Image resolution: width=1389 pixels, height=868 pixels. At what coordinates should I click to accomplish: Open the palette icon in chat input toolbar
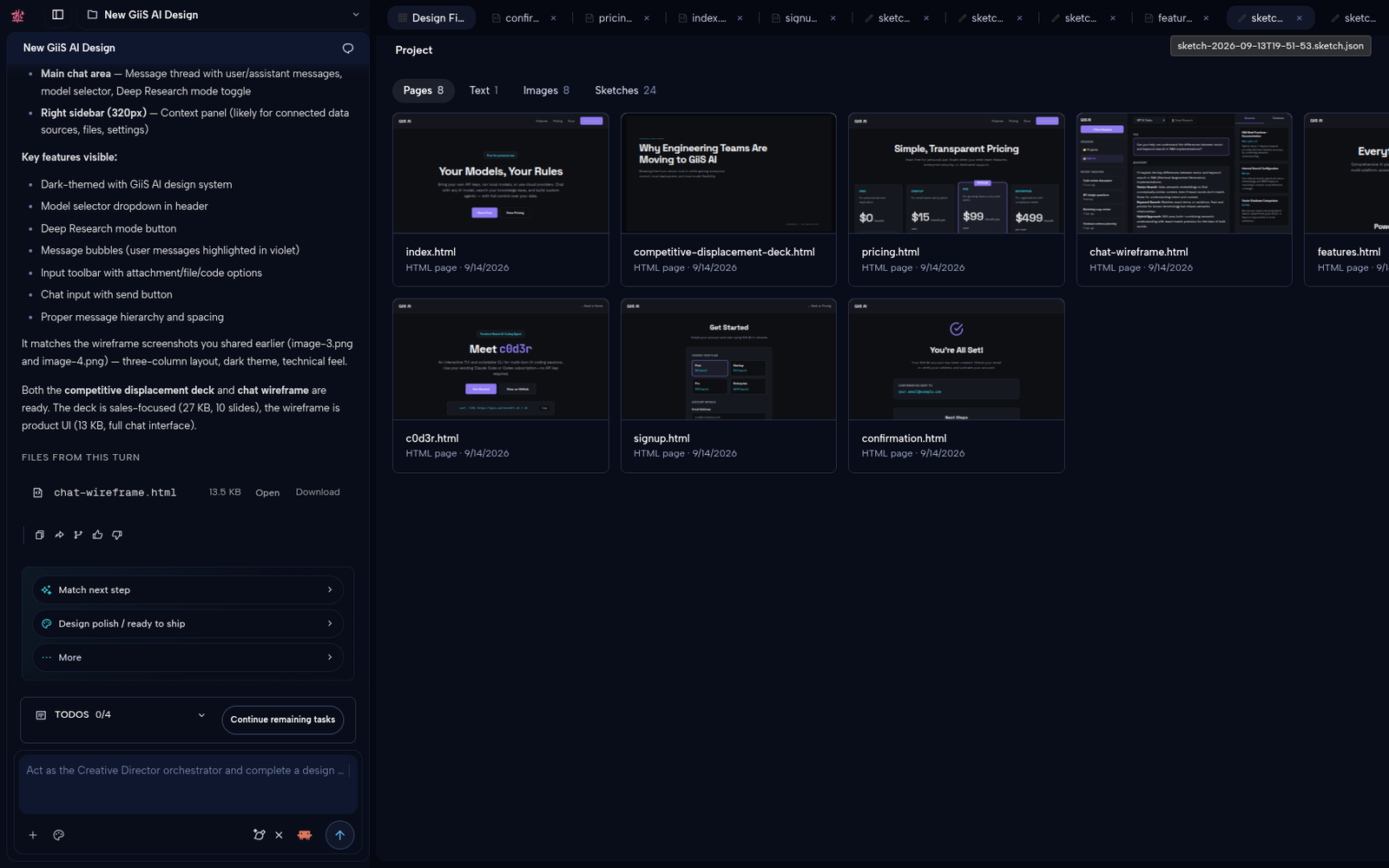tap(59, 835)
